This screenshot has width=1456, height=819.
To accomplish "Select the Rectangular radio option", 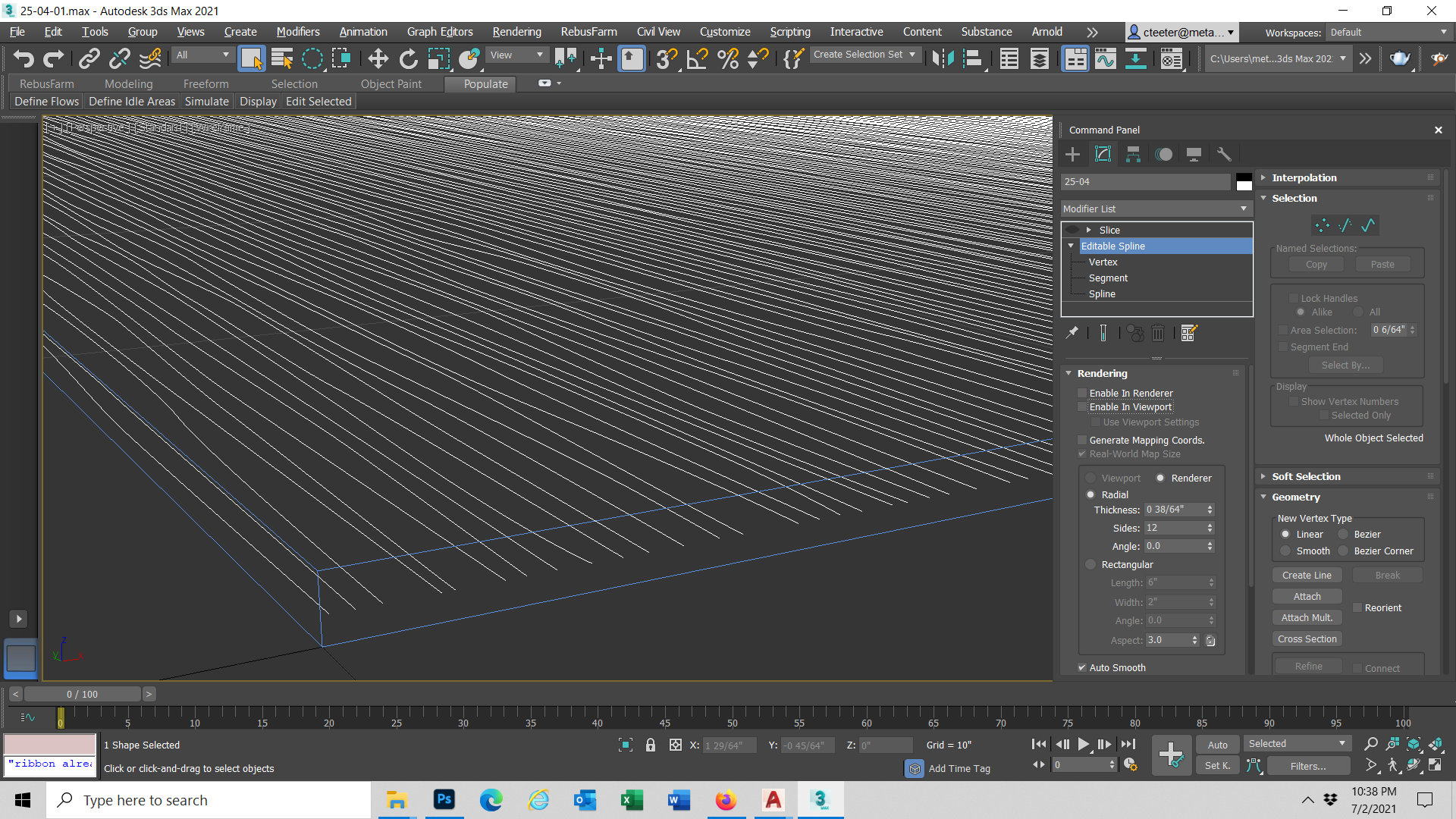I will point(1090,564).
